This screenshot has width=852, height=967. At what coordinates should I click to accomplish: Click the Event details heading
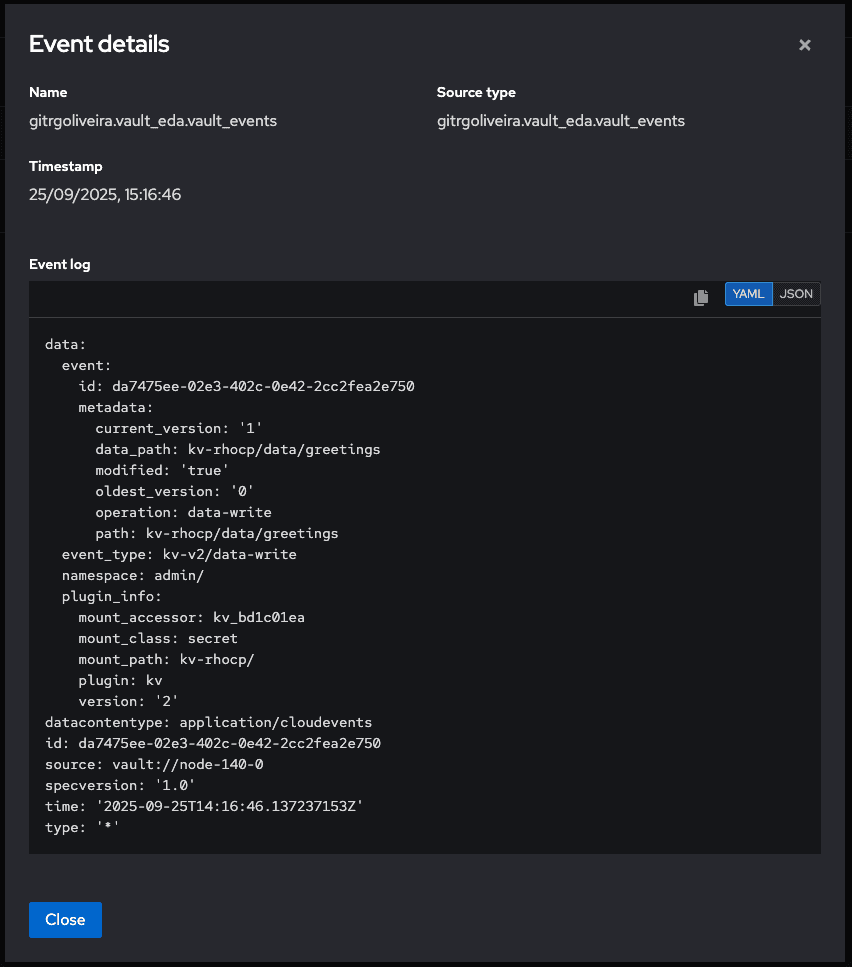tap(99, 44)
